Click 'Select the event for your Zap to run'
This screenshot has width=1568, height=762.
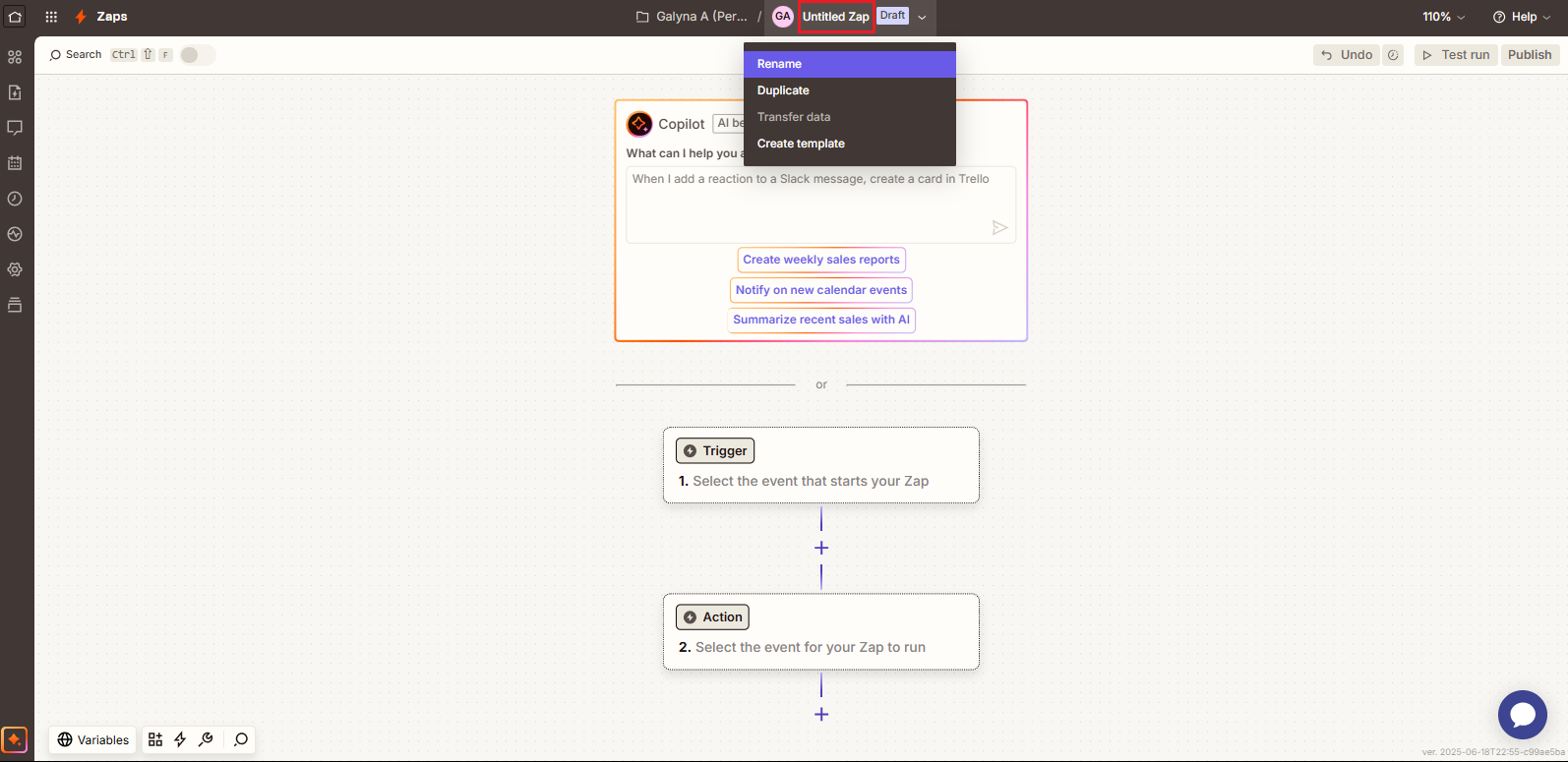coord(811,647)
